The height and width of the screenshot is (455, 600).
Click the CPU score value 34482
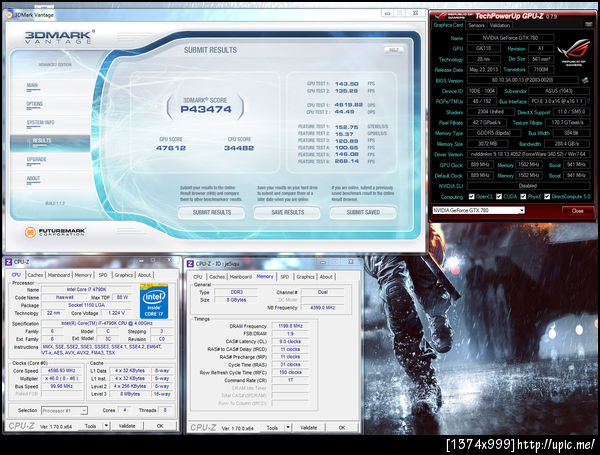click(239, 148)
